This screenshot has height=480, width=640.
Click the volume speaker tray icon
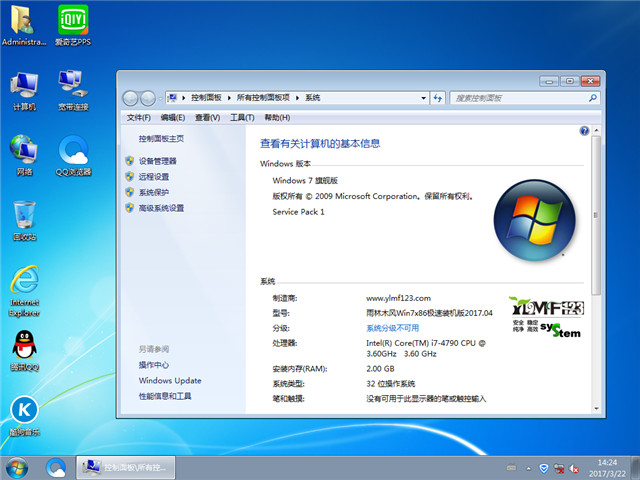[574, 469]
